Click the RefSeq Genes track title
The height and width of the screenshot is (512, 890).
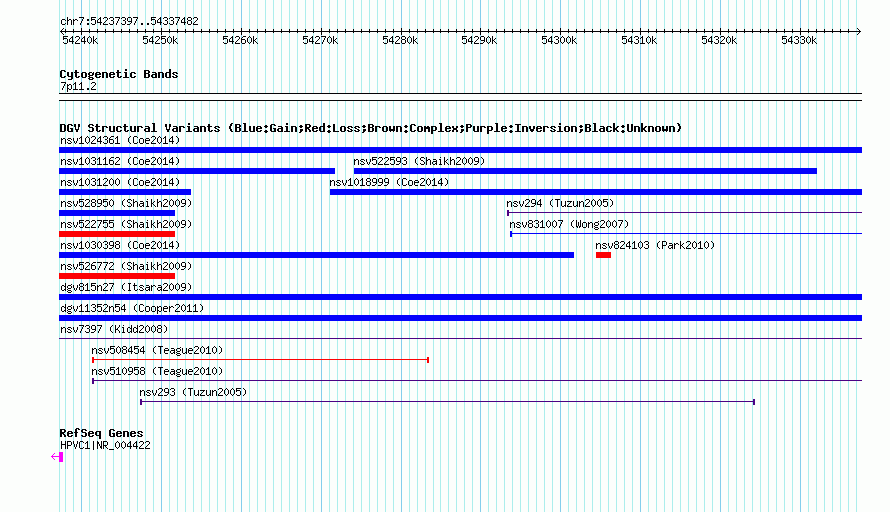[x=101, y=433]
